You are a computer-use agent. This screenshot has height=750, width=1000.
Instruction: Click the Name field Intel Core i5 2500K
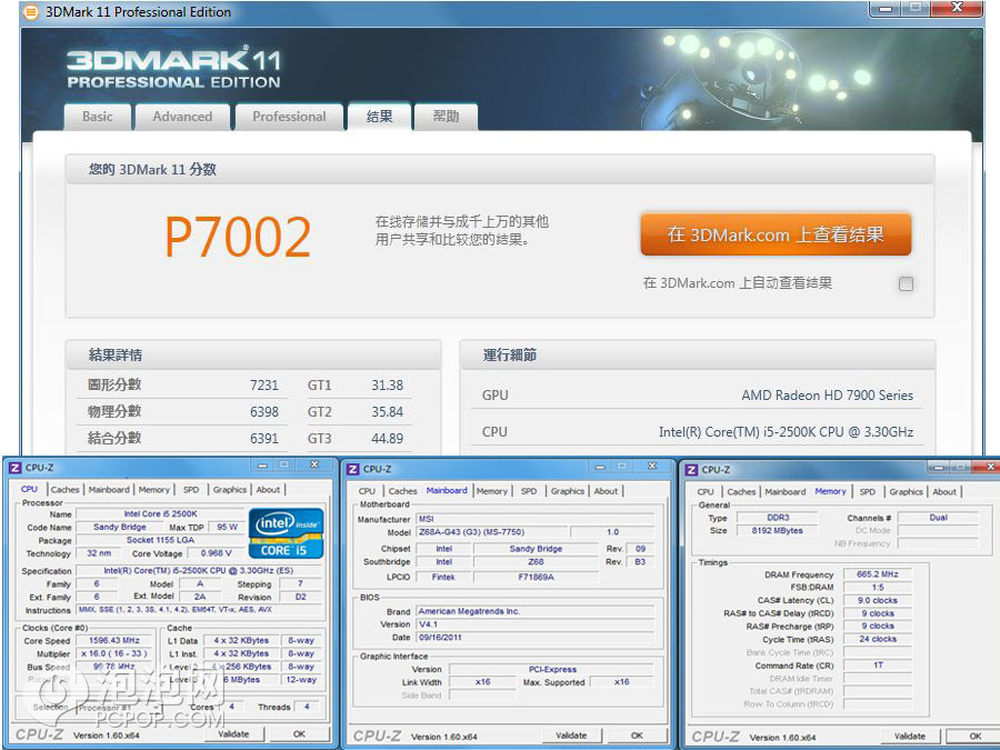pos(160,514)
